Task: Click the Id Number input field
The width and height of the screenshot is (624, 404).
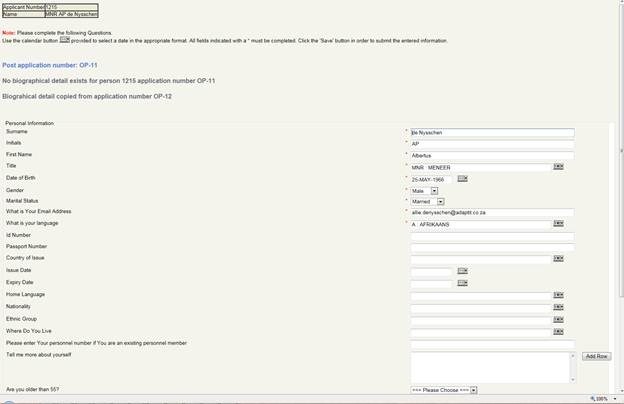Action: [492, 236]
